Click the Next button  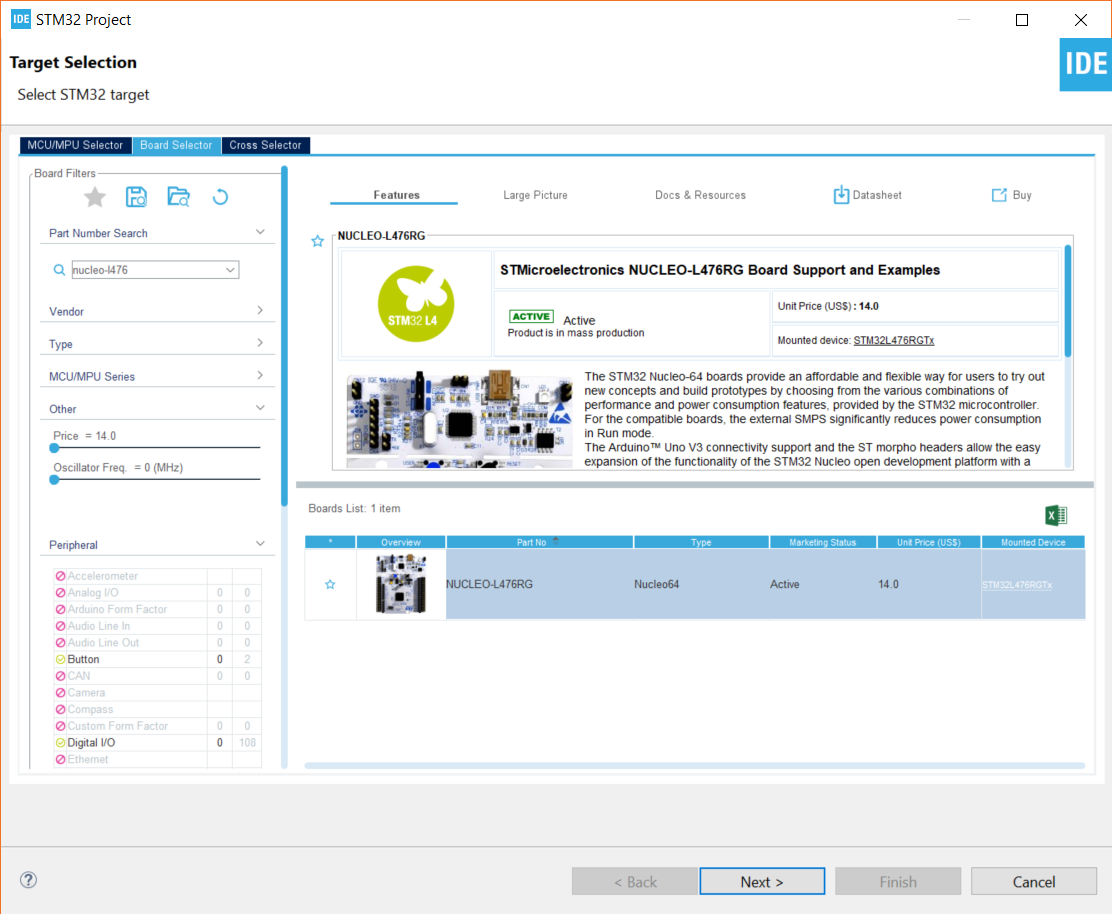[761, 881]
